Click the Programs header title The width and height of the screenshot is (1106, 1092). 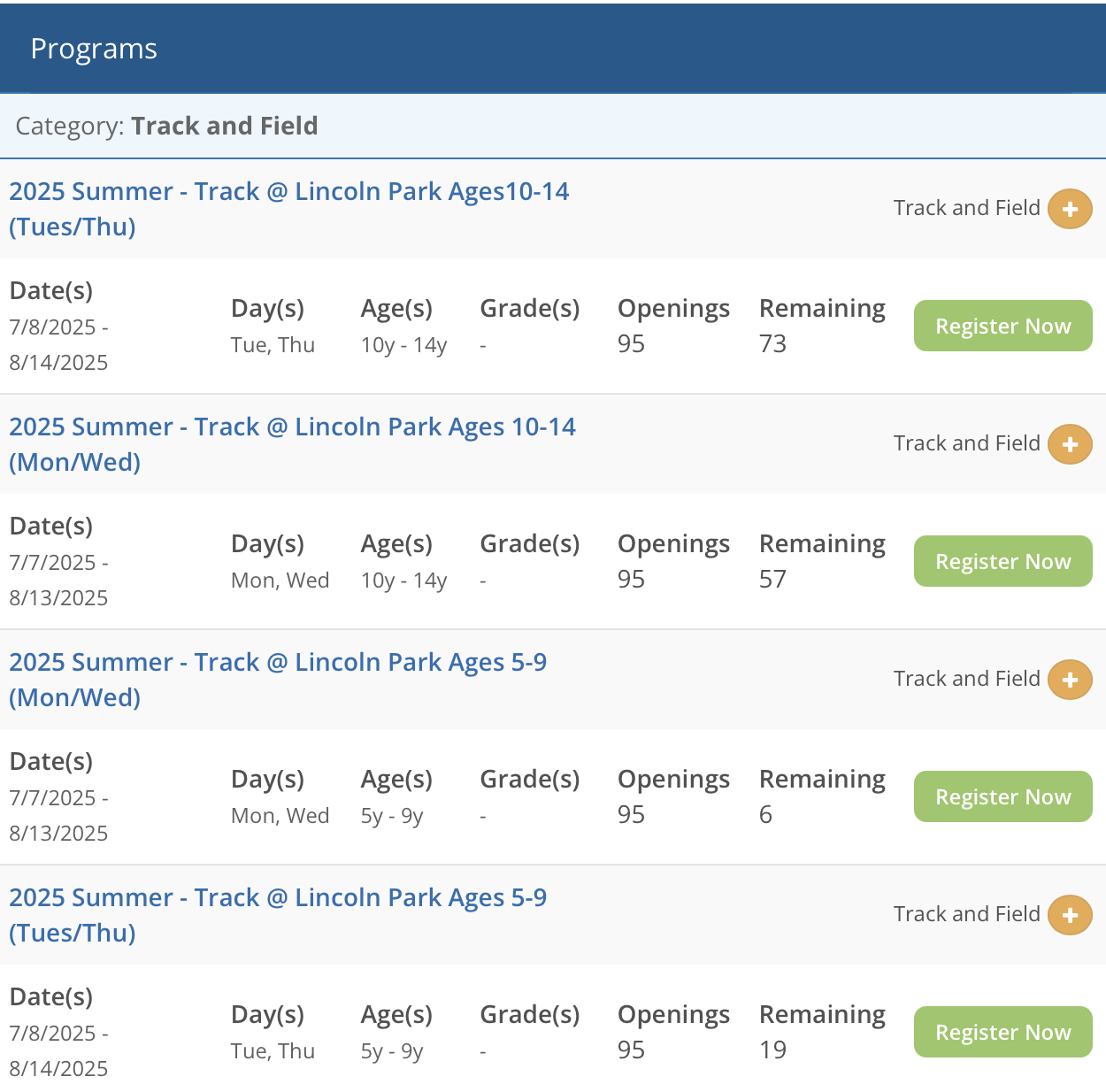94,49
